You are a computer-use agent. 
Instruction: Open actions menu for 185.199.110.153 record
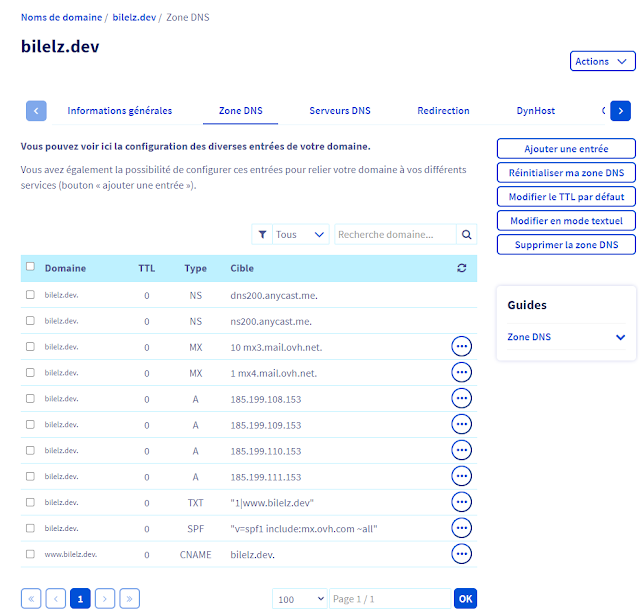click(461, 450)
